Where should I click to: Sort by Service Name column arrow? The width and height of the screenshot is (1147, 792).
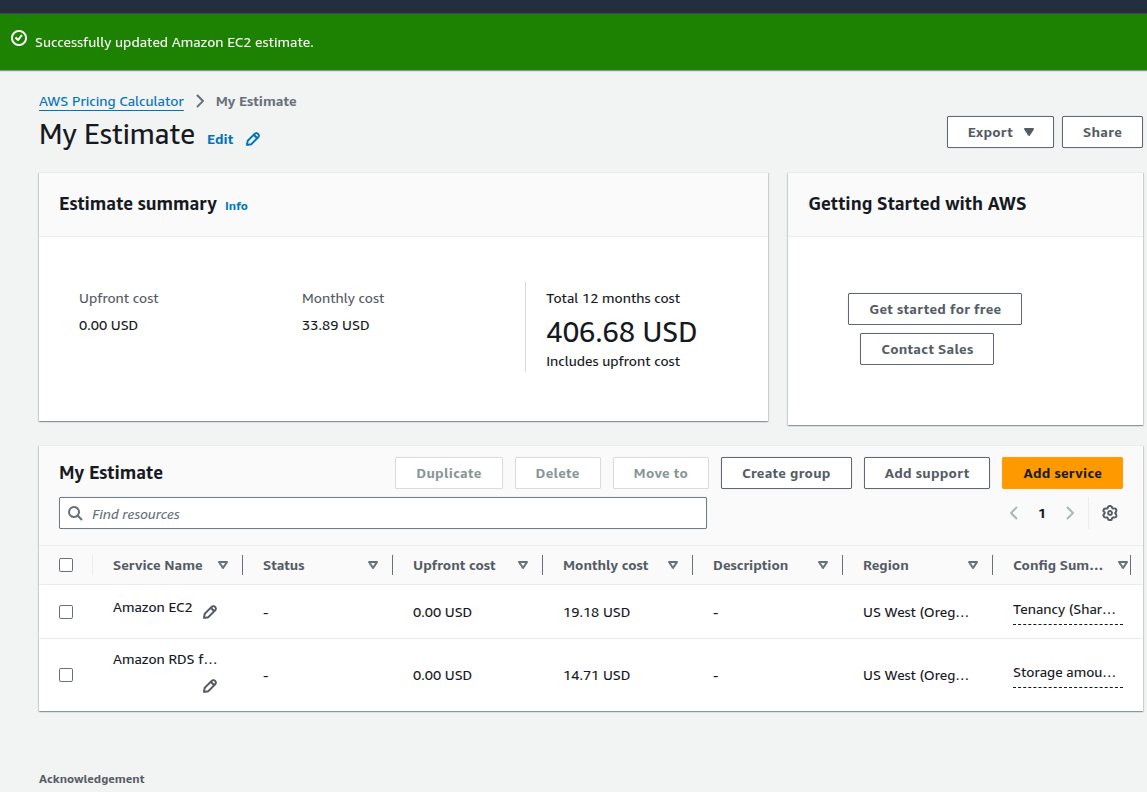[223, 565]
